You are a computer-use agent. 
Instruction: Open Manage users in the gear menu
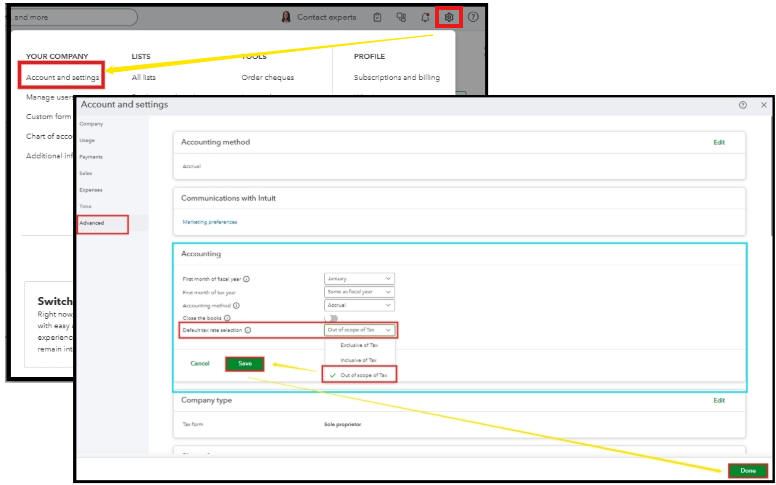coord(49,97)
